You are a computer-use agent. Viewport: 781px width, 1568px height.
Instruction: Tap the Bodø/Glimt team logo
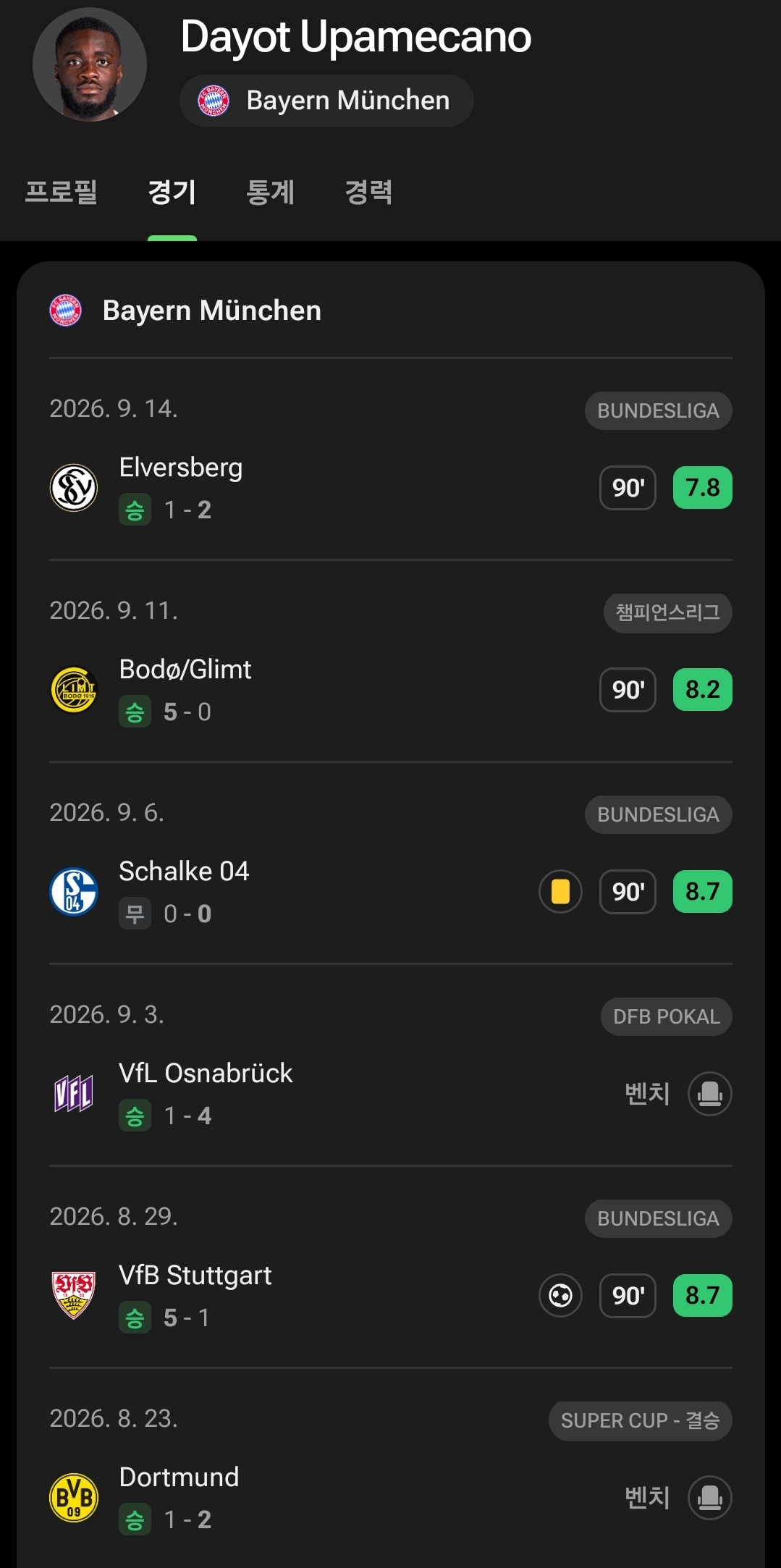coord(74,690)
